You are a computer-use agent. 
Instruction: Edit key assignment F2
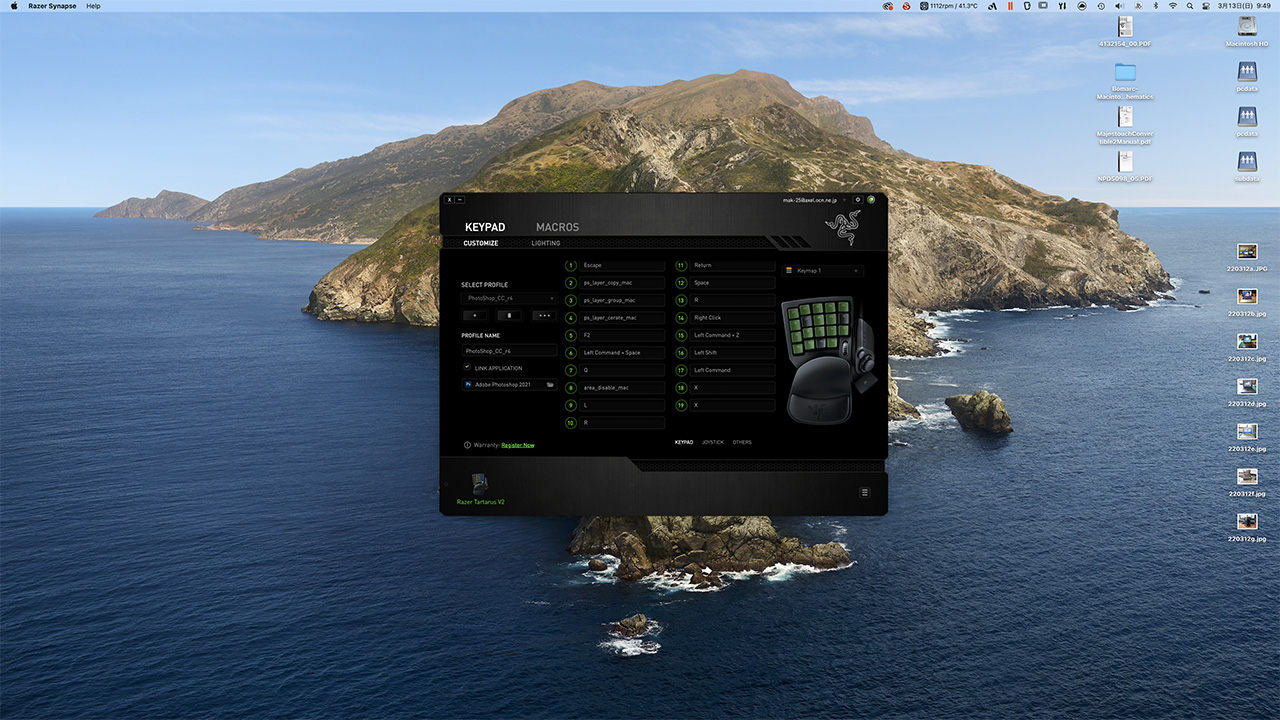pos(622,335)
